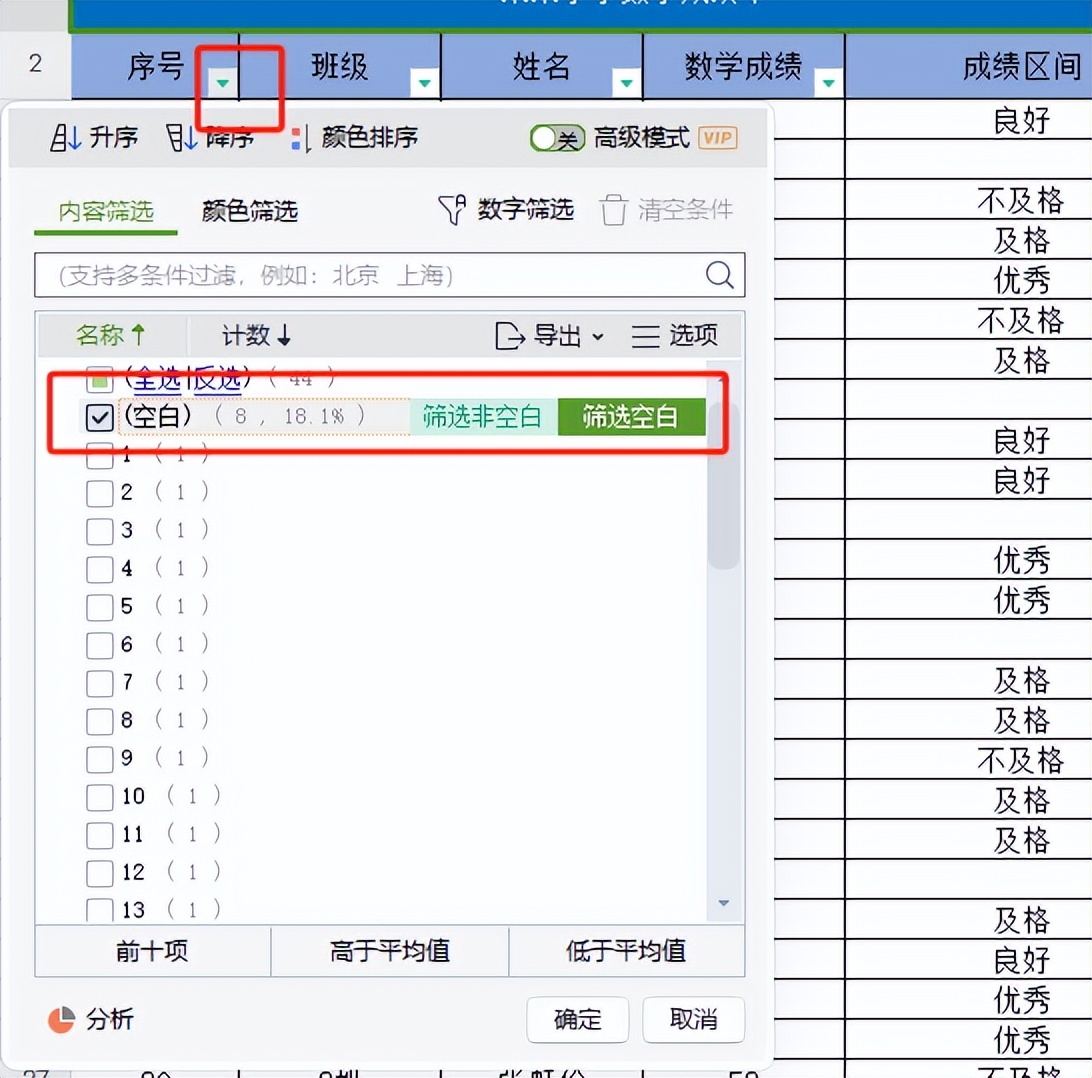1092x1078 pixels.
Task: Open the 班级 column filter dropdown
Action: click(424, 84)
